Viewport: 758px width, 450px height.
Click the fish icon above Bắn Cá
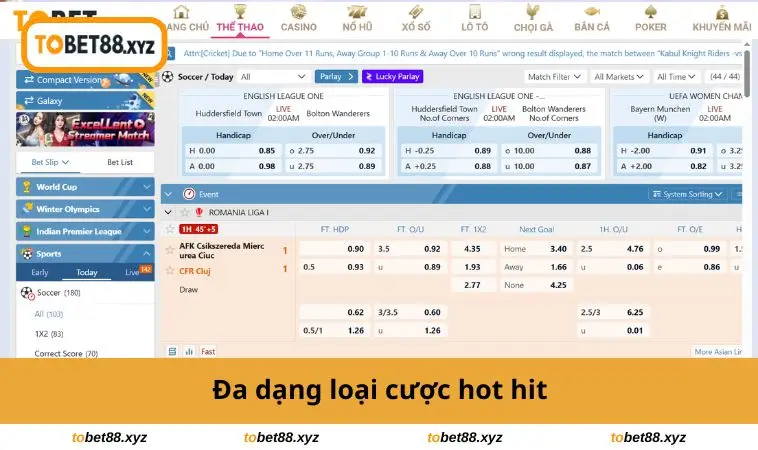pos(592,11)
